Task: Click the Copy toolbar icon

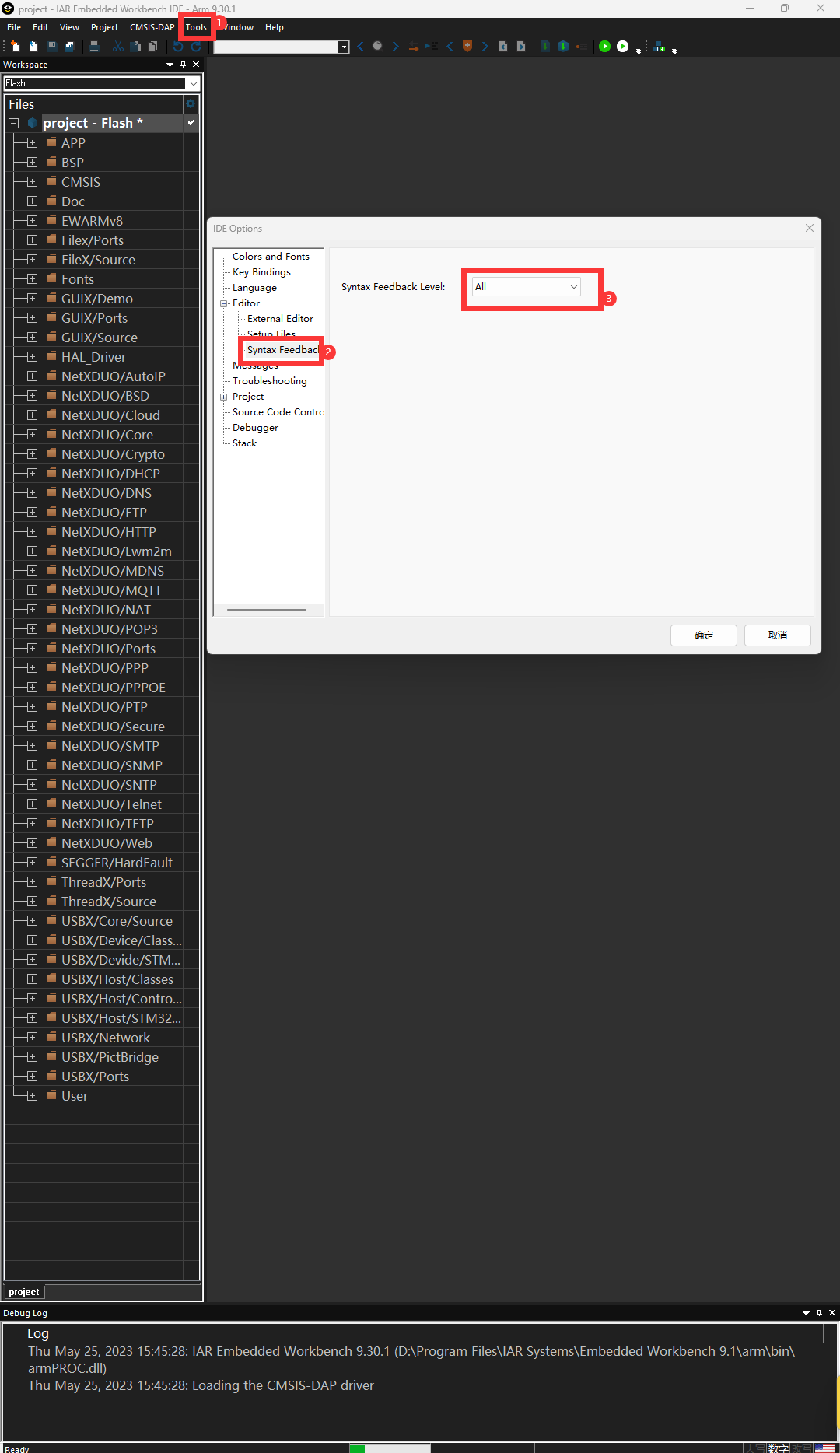Action: 135,47
